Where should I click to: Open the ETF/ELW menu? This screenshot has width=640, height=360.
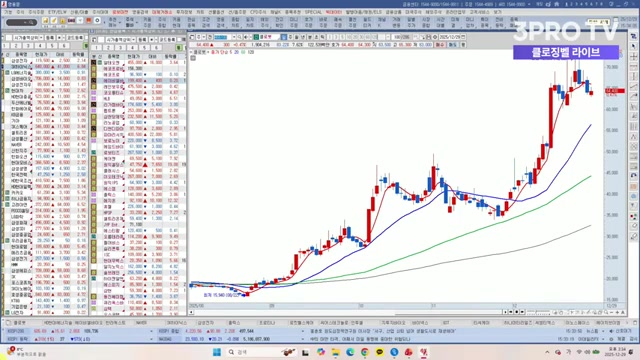(57, 12)
